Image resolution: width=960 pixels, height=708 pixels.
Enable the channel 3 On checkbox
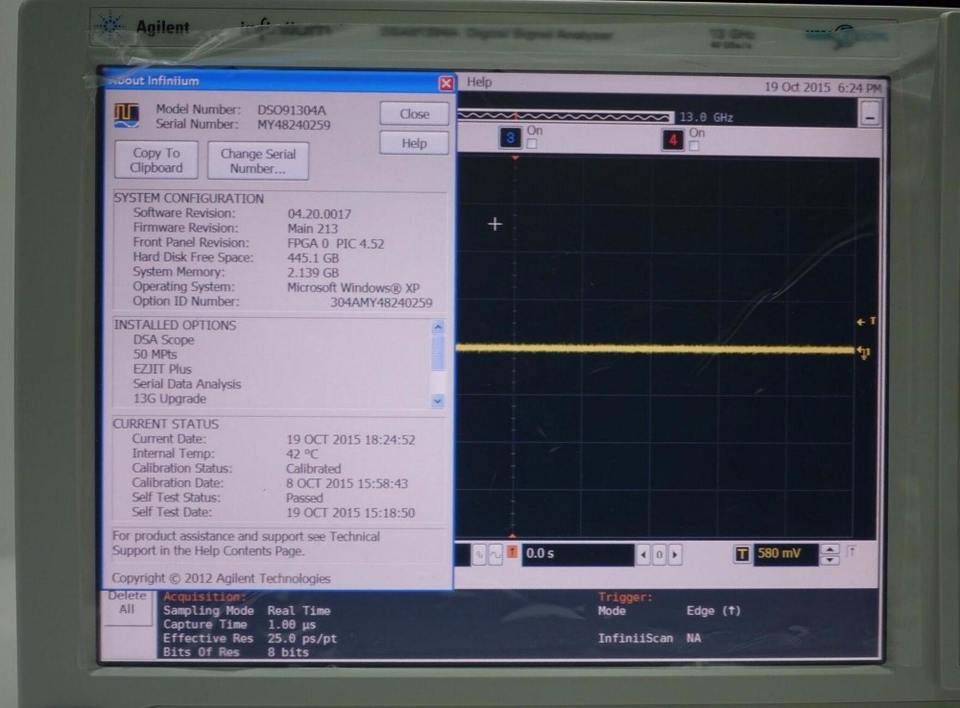point(532,145)
